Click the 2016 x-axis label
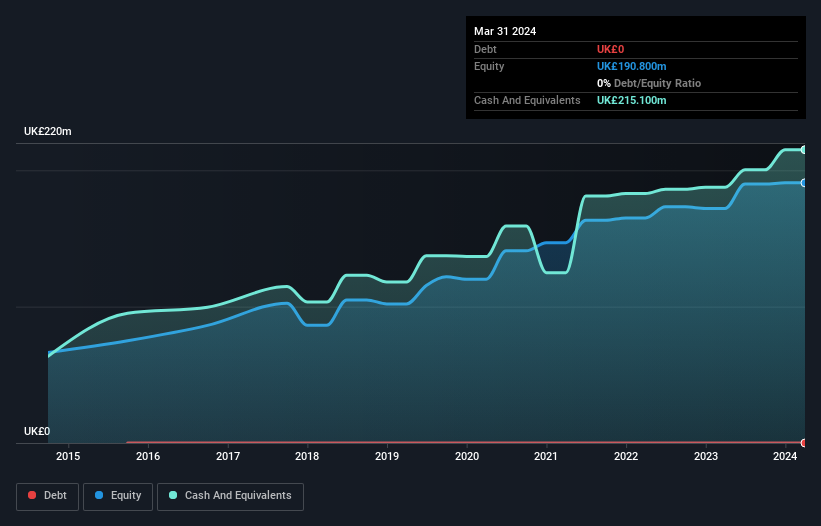The width and height of the screenshot is (821, 526). point(148,456)
